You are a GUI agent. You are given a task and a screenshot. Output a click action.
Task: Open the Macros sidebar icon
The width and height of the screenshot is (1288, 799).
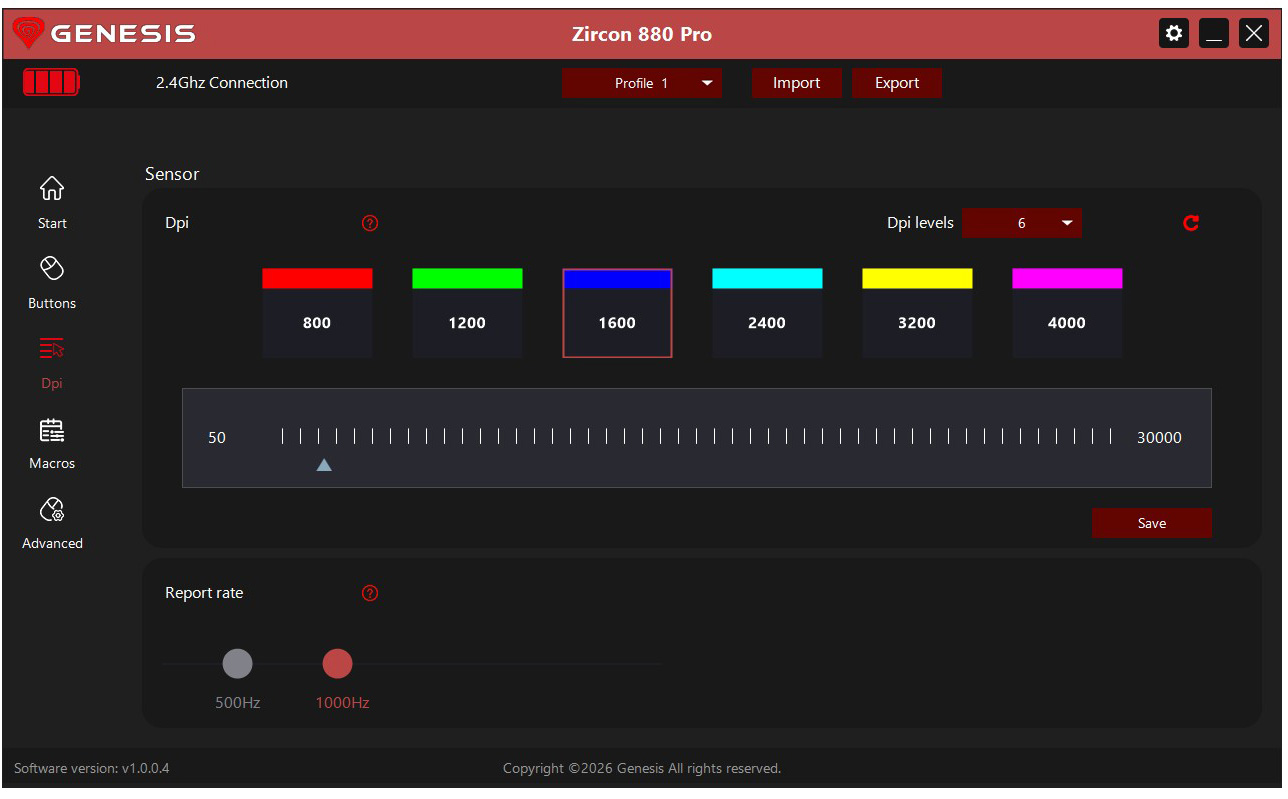pyautogui.click(x=52, y=429)
